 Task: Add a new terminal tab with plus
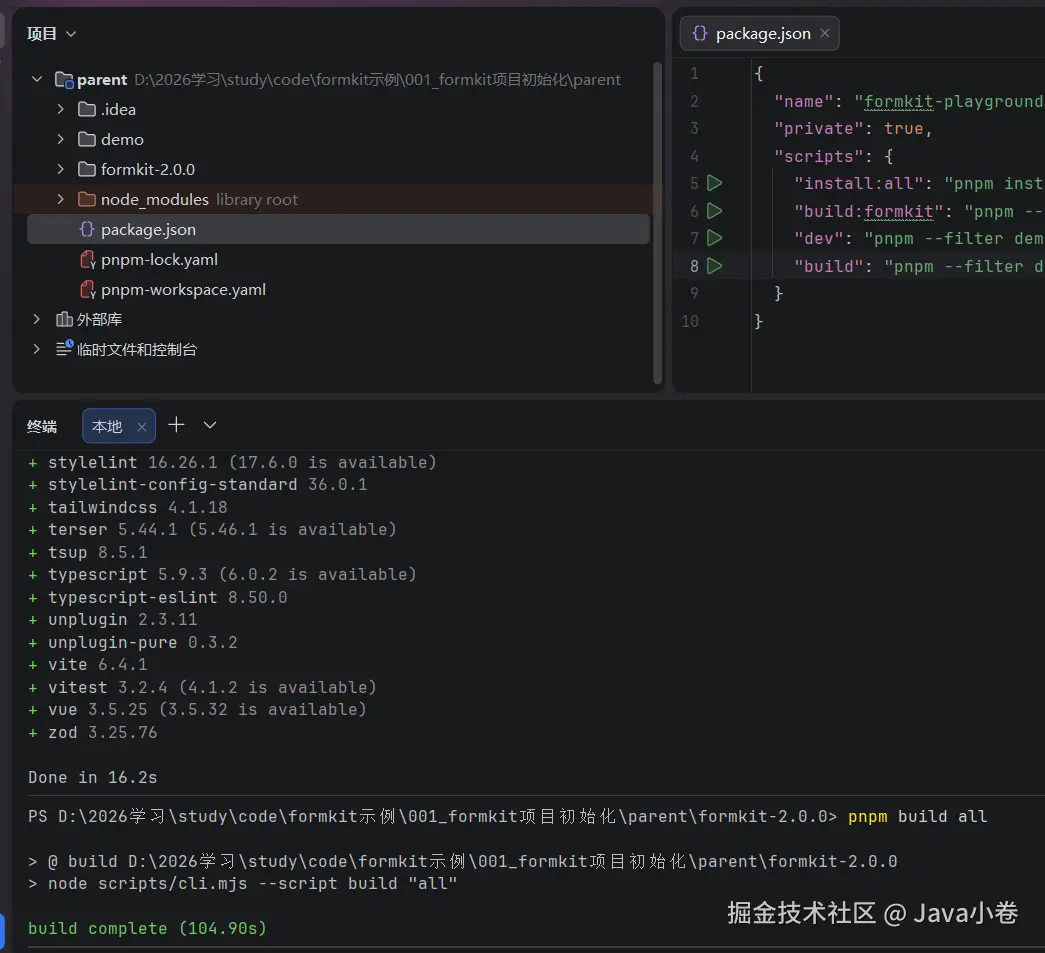[176, 425]
